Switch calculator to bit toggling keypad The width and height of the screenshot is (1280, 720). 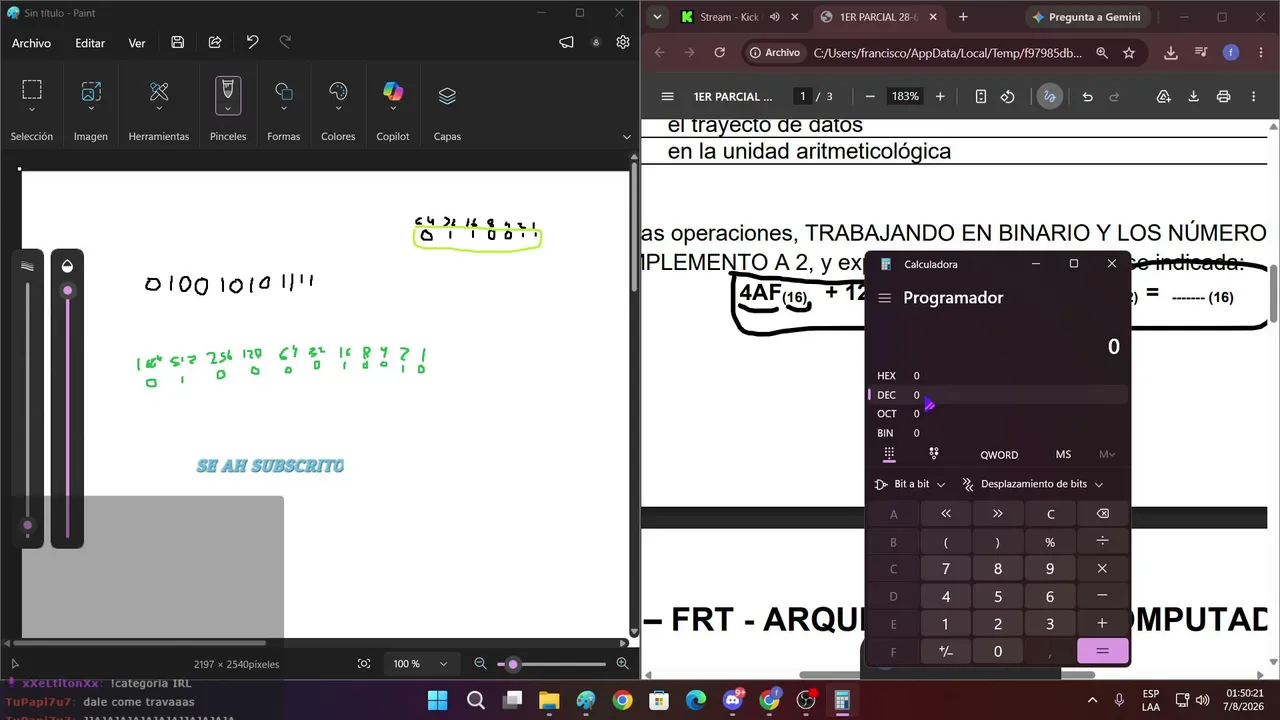[x=934, y=454]
